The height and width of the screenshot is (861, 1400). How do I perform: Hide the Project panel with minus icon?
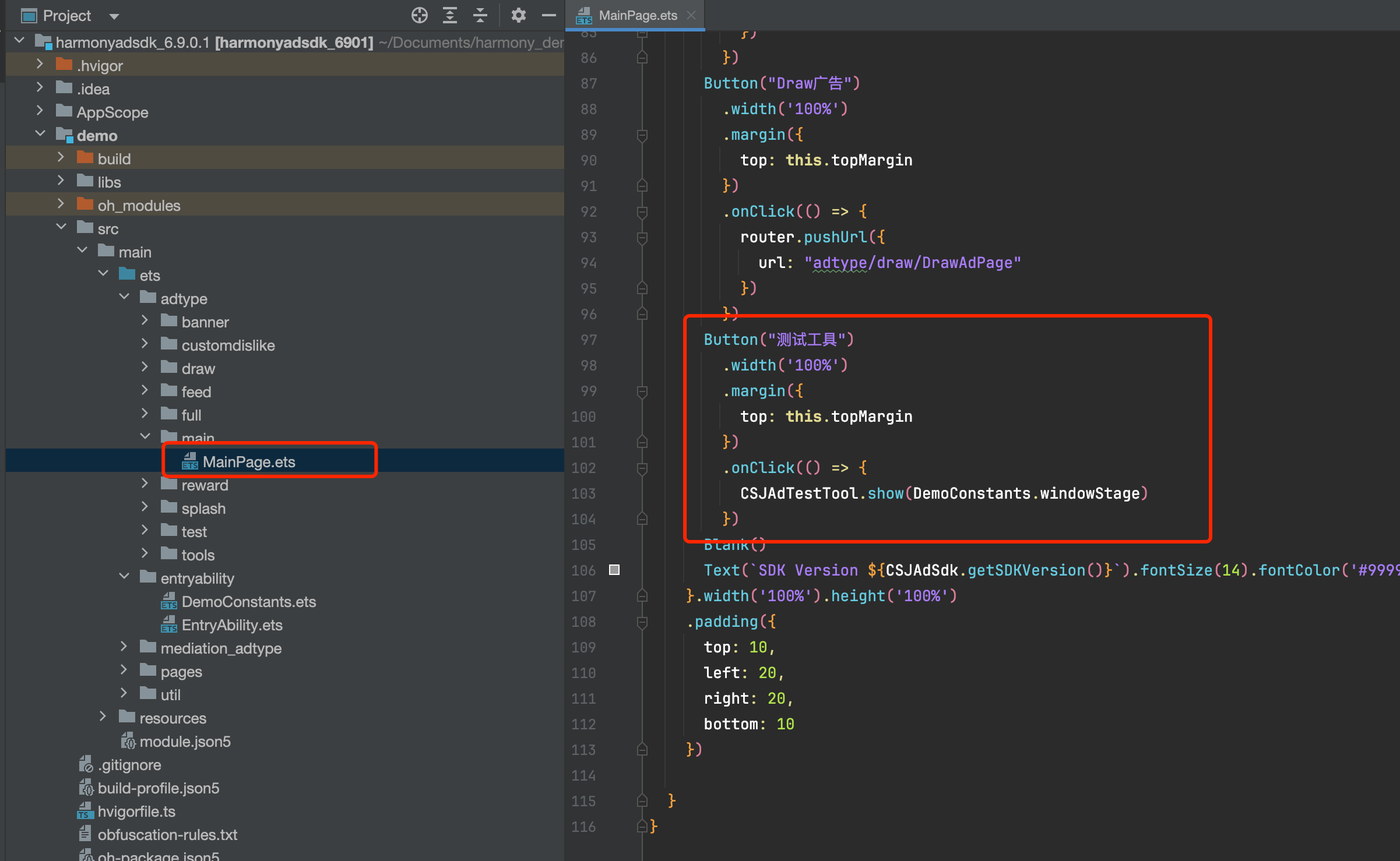[x=548, y=15]
